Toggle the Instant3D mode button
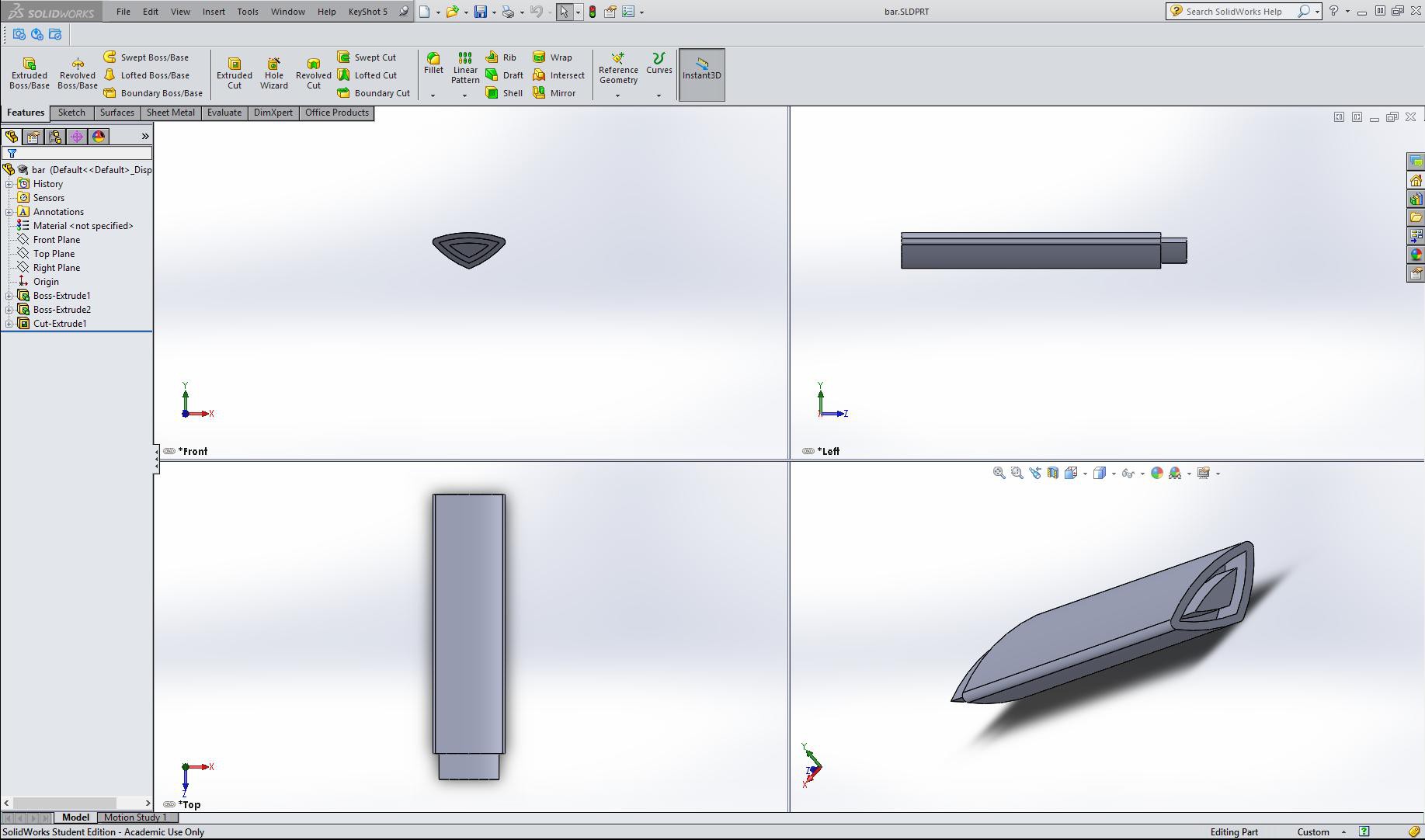 [x=701, y=75]
